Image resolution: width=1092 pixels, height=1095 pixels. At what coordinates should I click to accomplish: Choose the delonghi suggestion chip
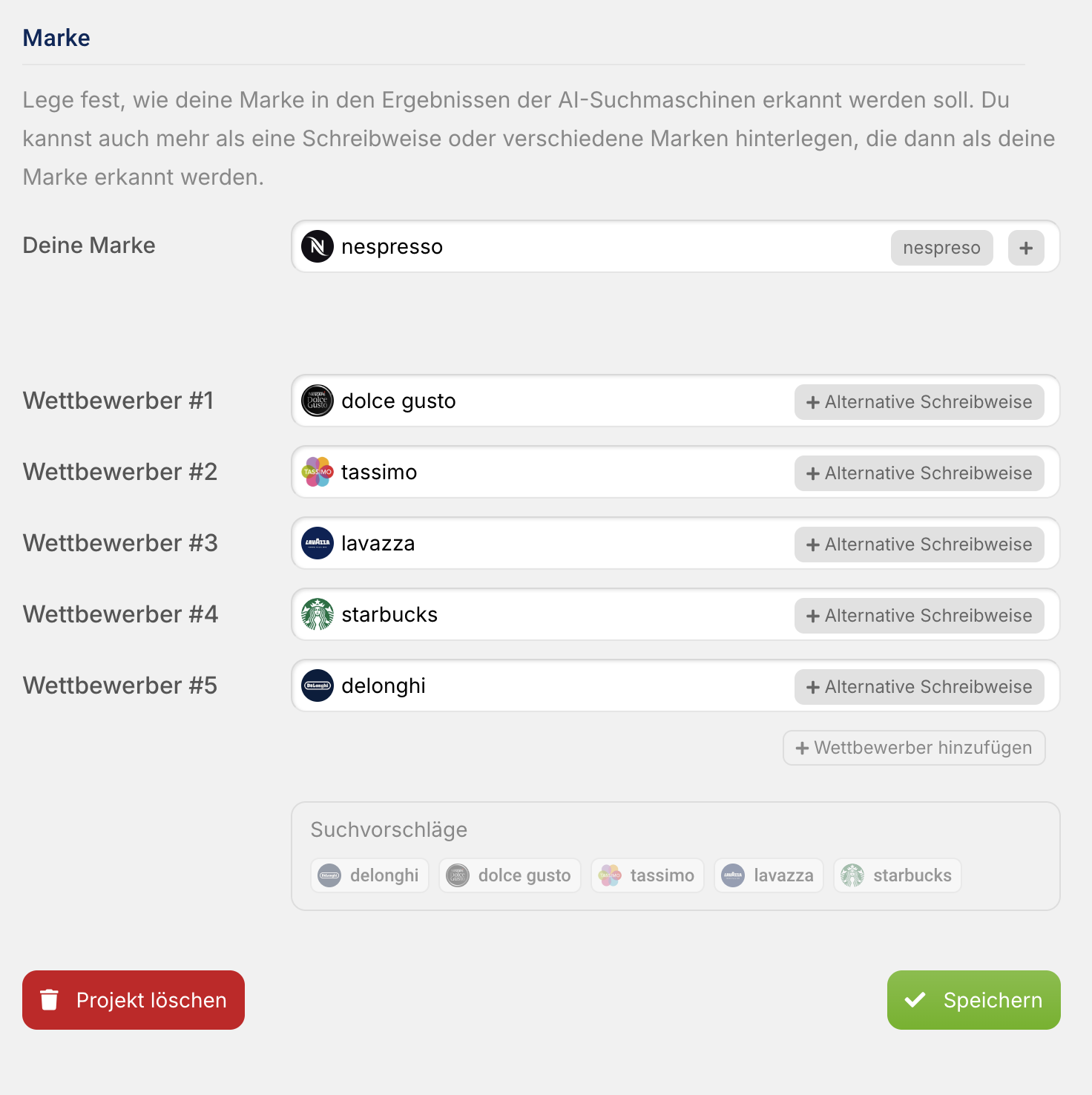[x=369, y=875]
